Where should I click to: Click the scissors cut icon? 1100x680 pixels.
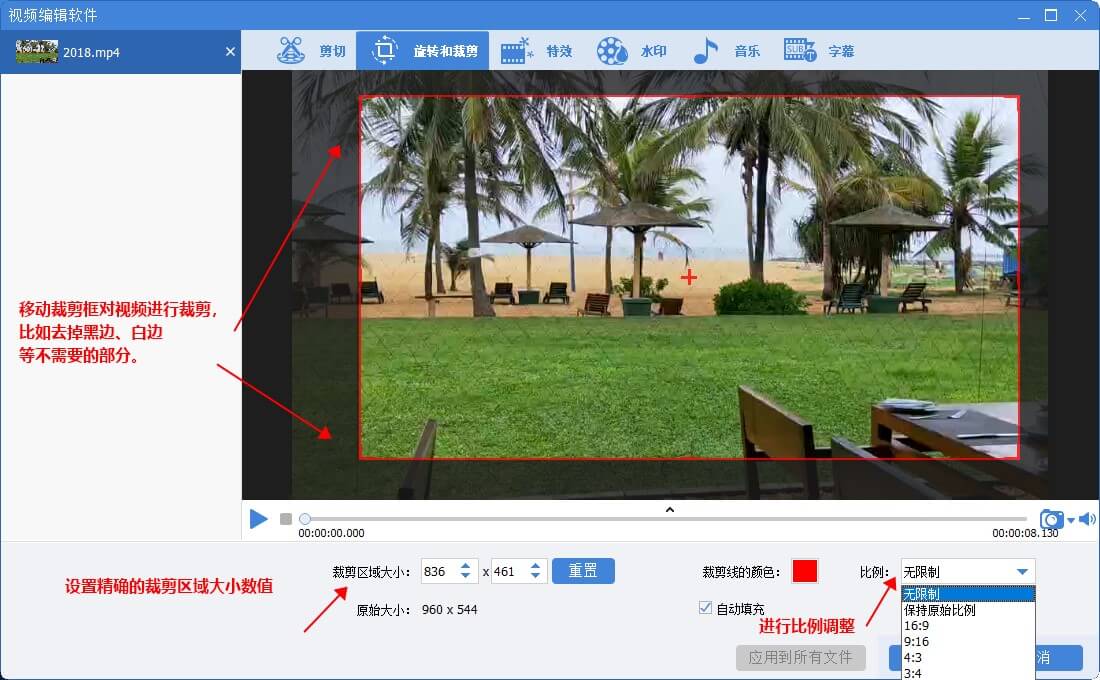tap(290, 51)
